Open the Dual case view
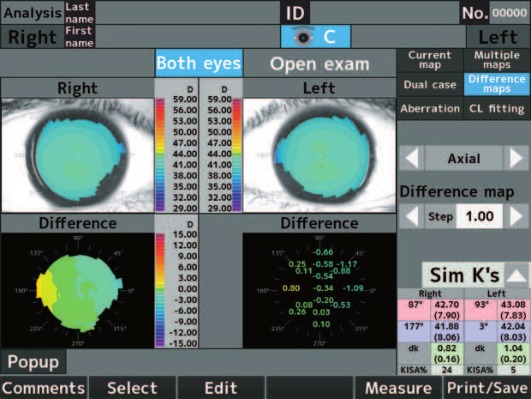 pyautogui.click(x=430, y=84)
